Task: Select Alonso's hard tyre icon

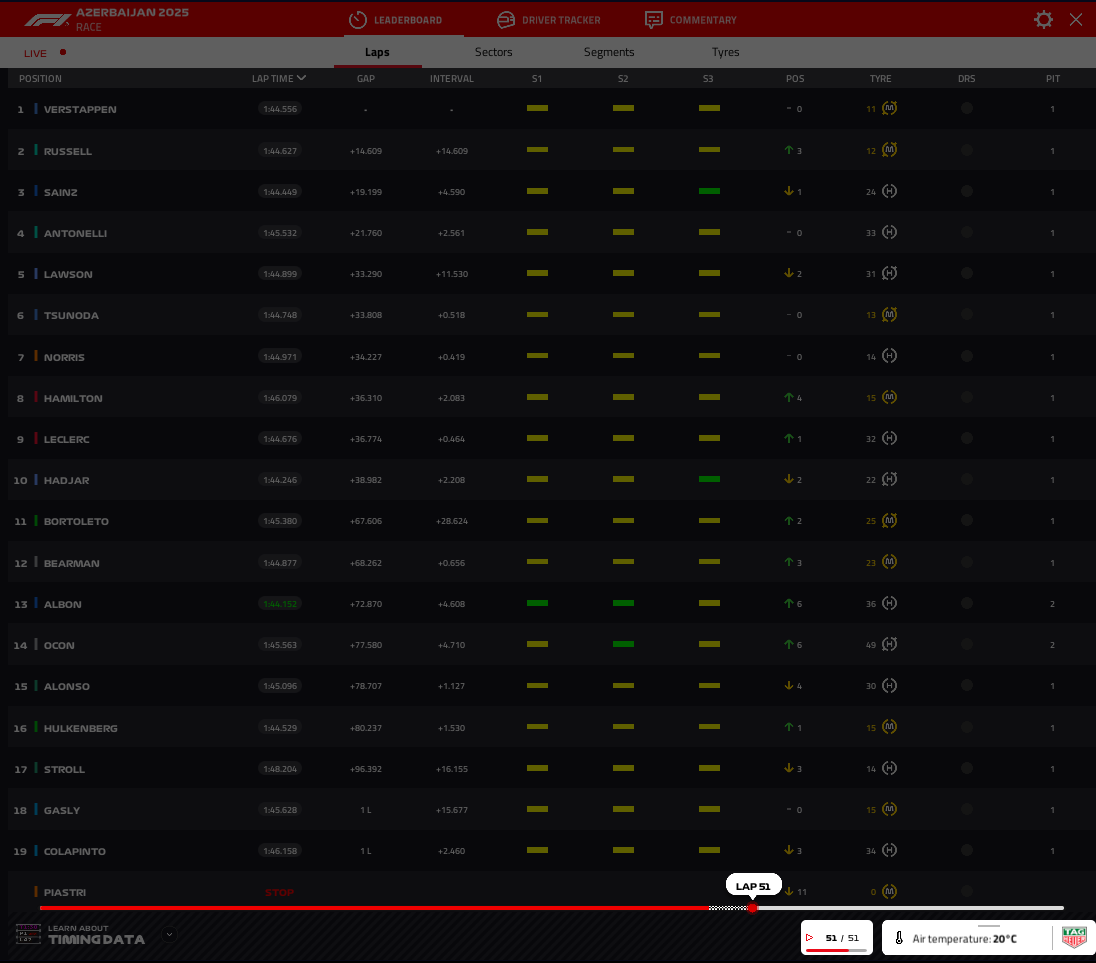Action: [889, 686]
